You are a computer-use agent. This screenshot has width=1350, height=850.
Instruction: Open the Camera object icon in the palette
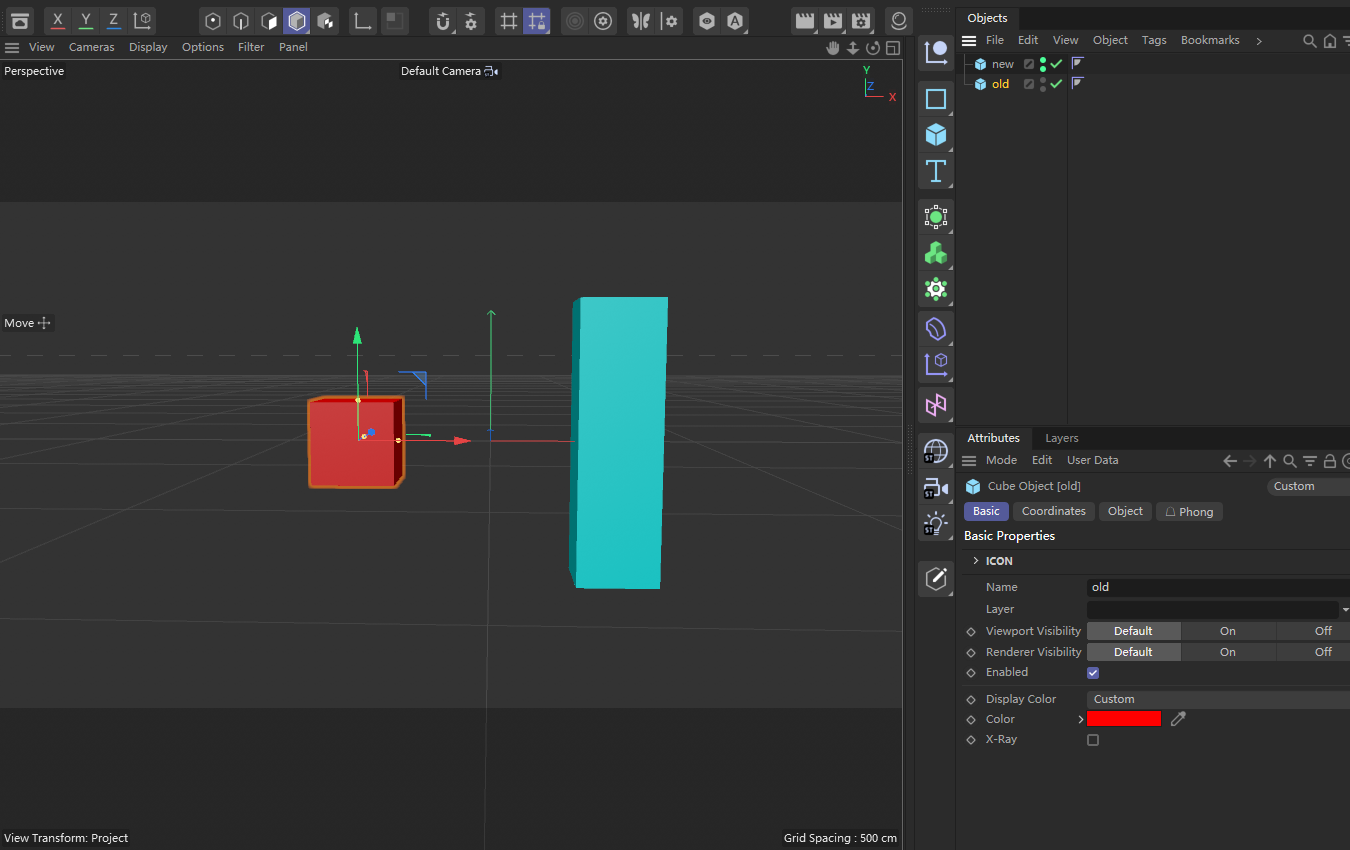[x=936, y=487]
